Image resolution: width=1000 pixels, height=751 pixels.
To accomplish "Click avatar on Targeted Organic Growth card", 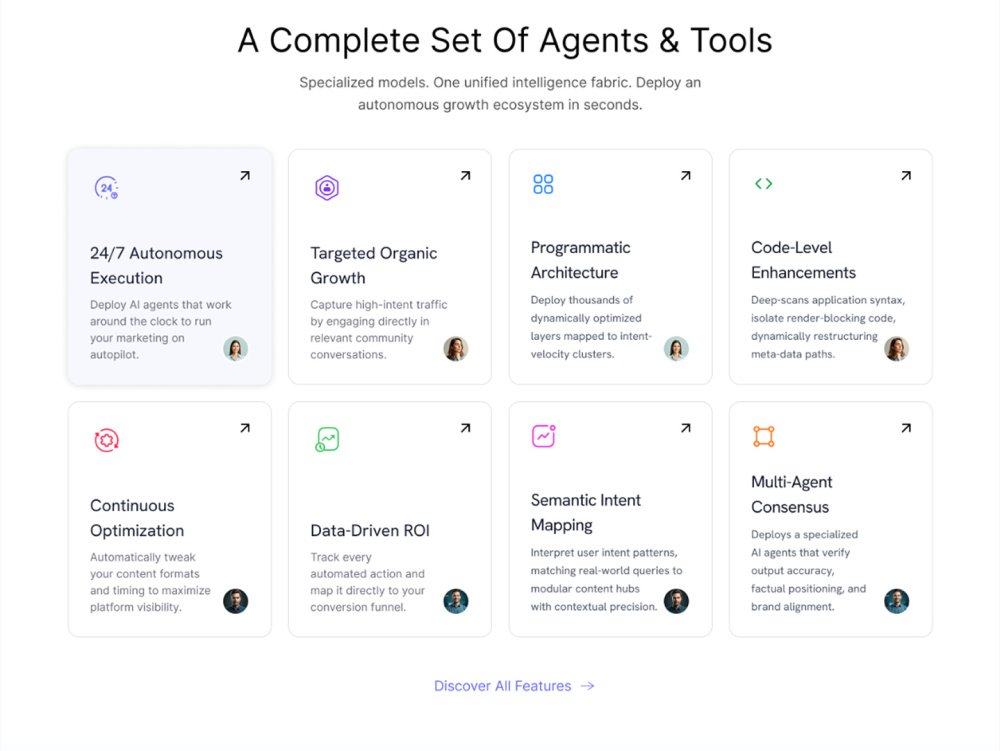I will tap(456, 349).
